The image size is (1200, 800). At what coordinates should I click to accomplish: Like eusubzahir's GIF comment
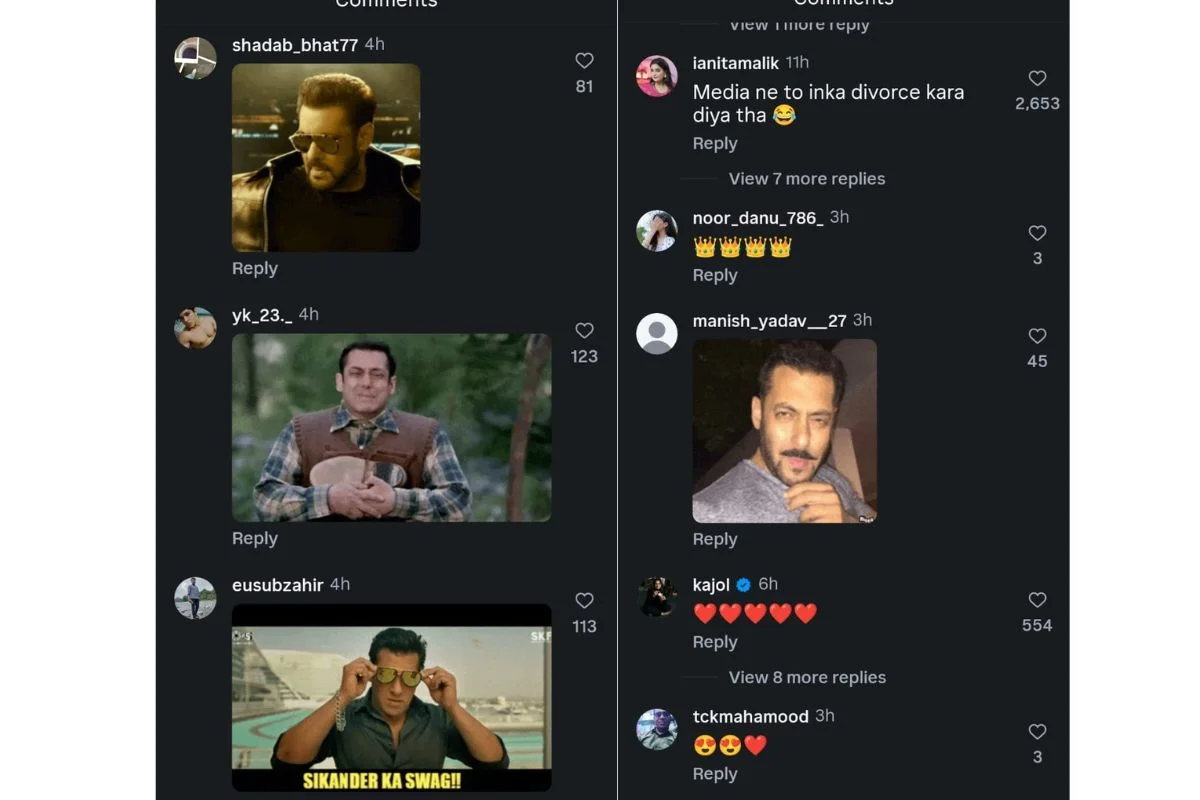[585, 601]
